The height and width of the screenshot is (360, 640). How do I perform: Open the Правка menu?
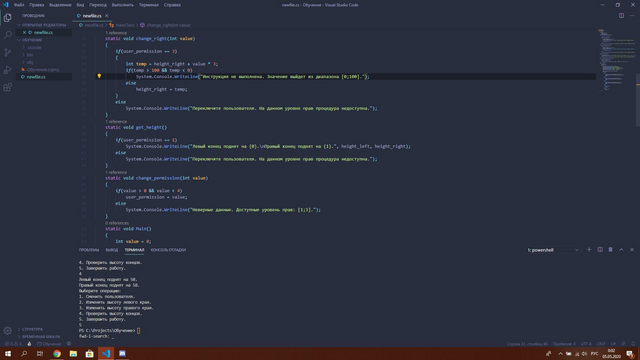click(x=36, y=5)
